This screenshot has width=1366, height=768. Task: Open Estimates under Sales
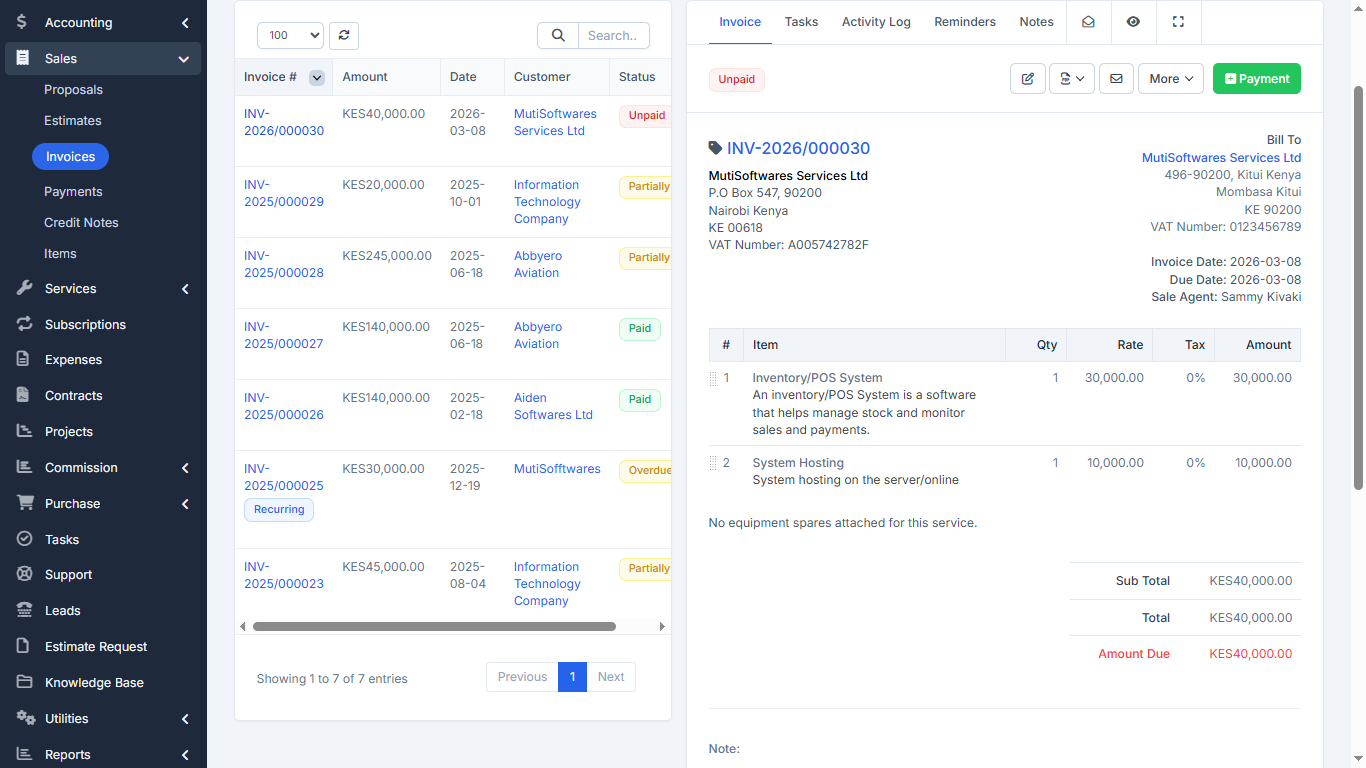(73, 120)
